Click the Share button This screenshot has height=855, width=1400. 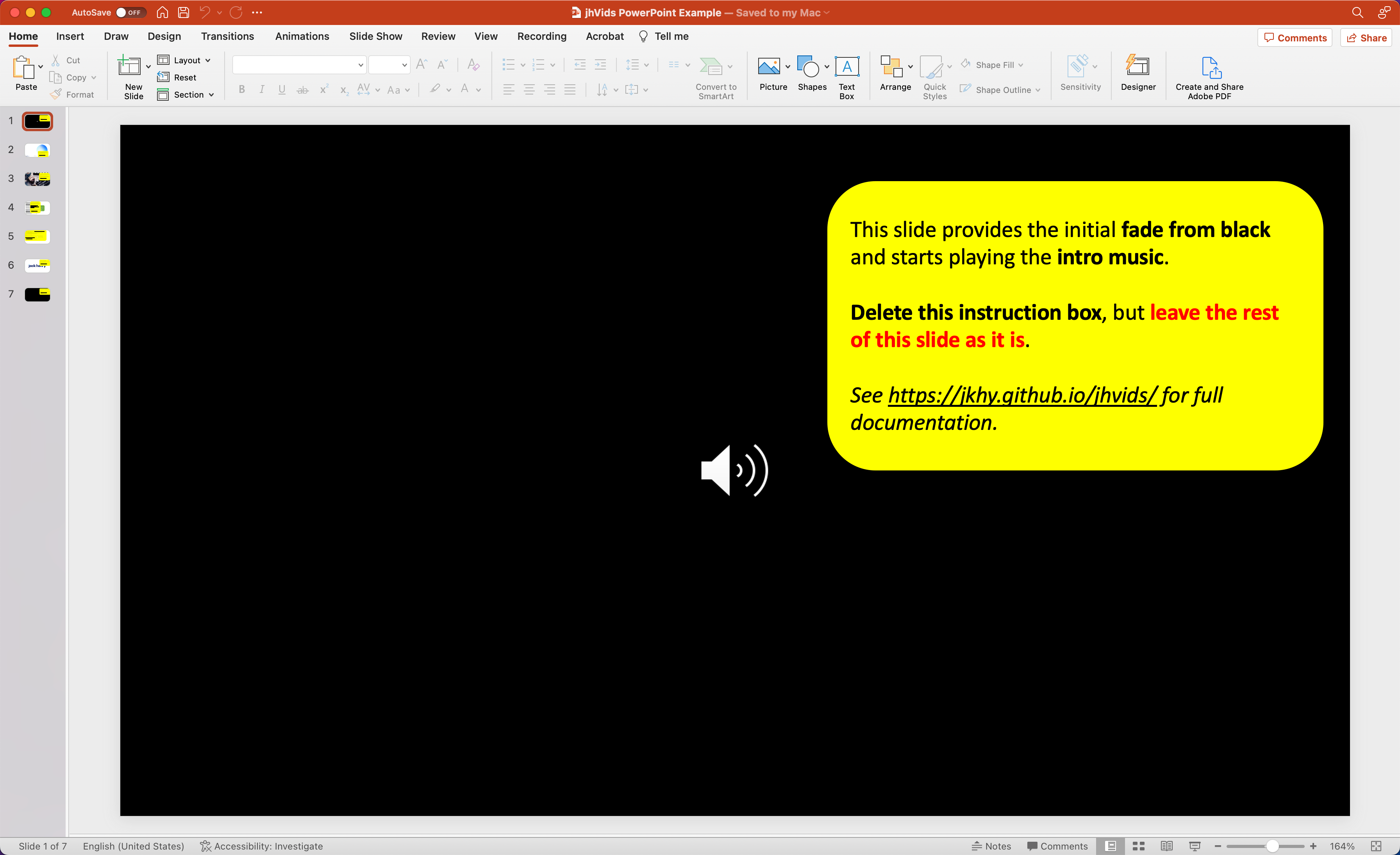click(1366, 38)
